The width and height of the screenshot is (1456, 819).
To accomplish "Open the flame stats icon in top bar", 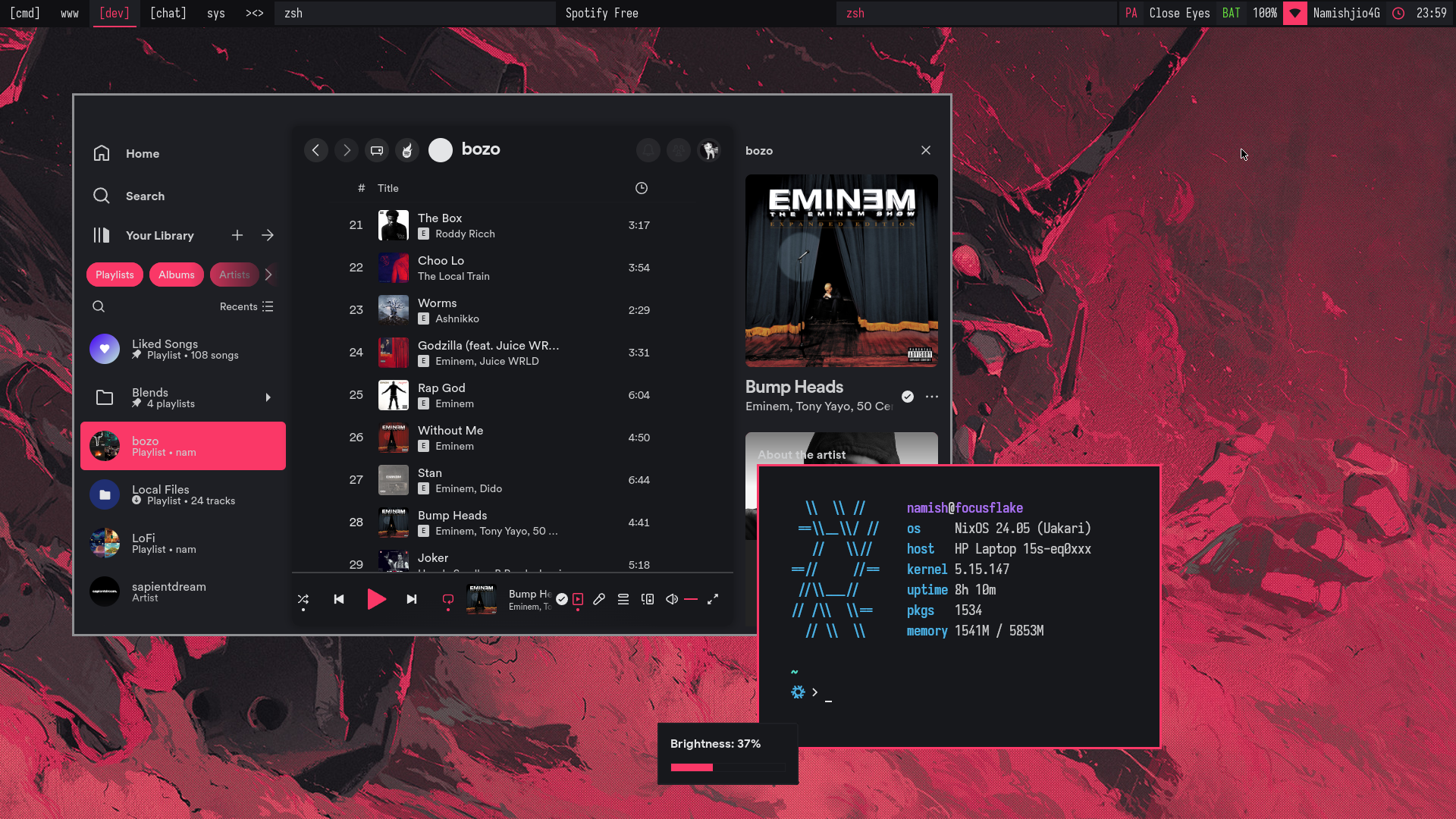I will pos(407,150).
